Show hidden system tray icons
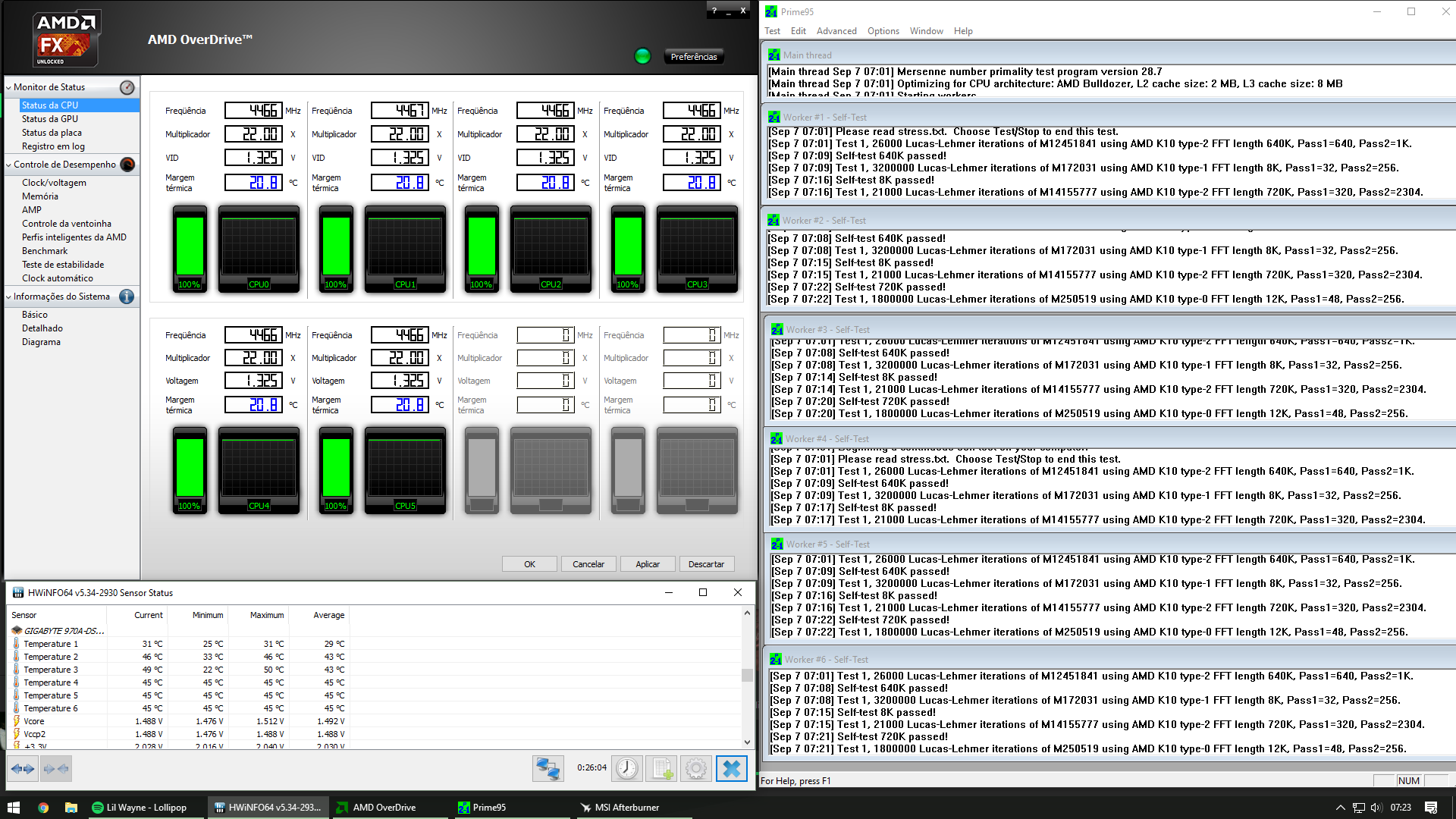 pyautogui.click(x=1340, y=808)
